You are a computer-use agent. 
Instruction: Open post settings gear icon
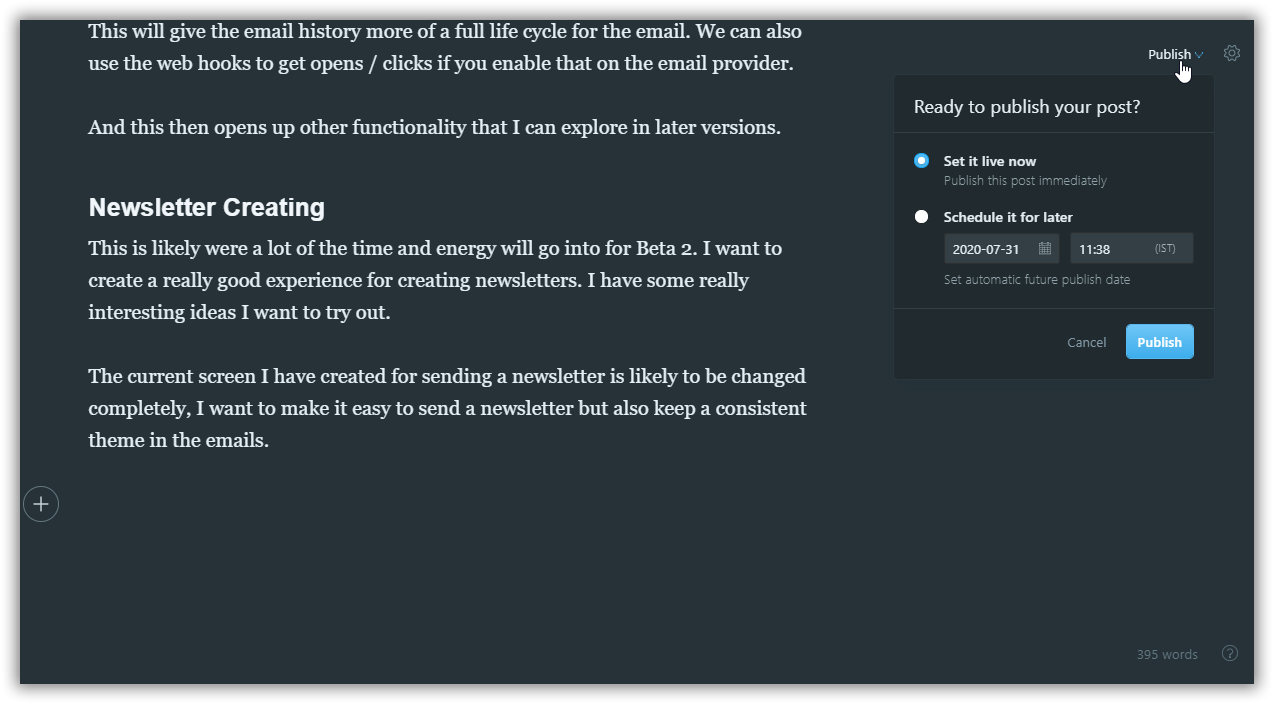[1232, 54]
